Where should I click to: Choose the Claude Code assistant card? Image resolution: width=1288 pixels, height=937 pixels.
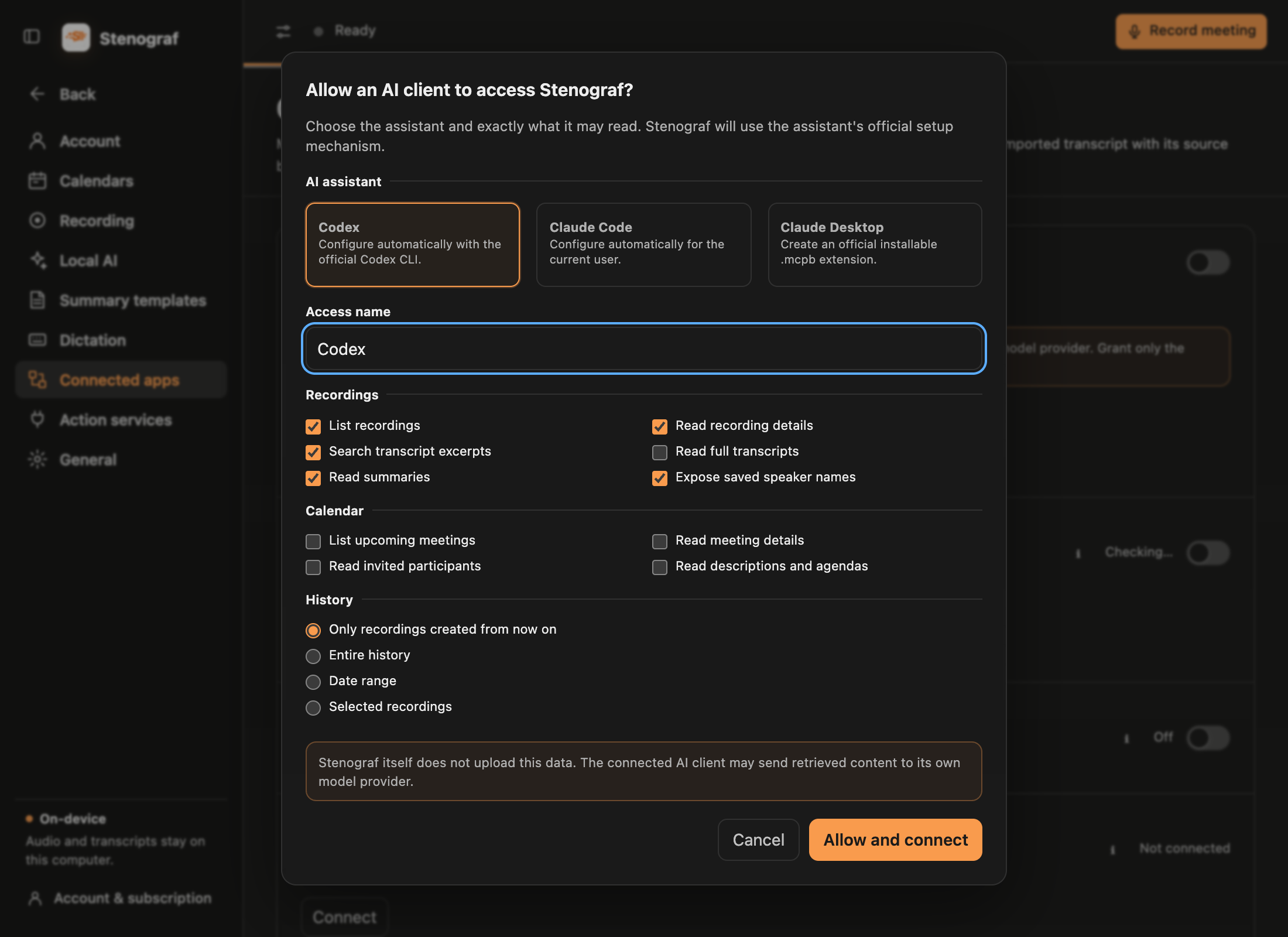coord(643,245)
